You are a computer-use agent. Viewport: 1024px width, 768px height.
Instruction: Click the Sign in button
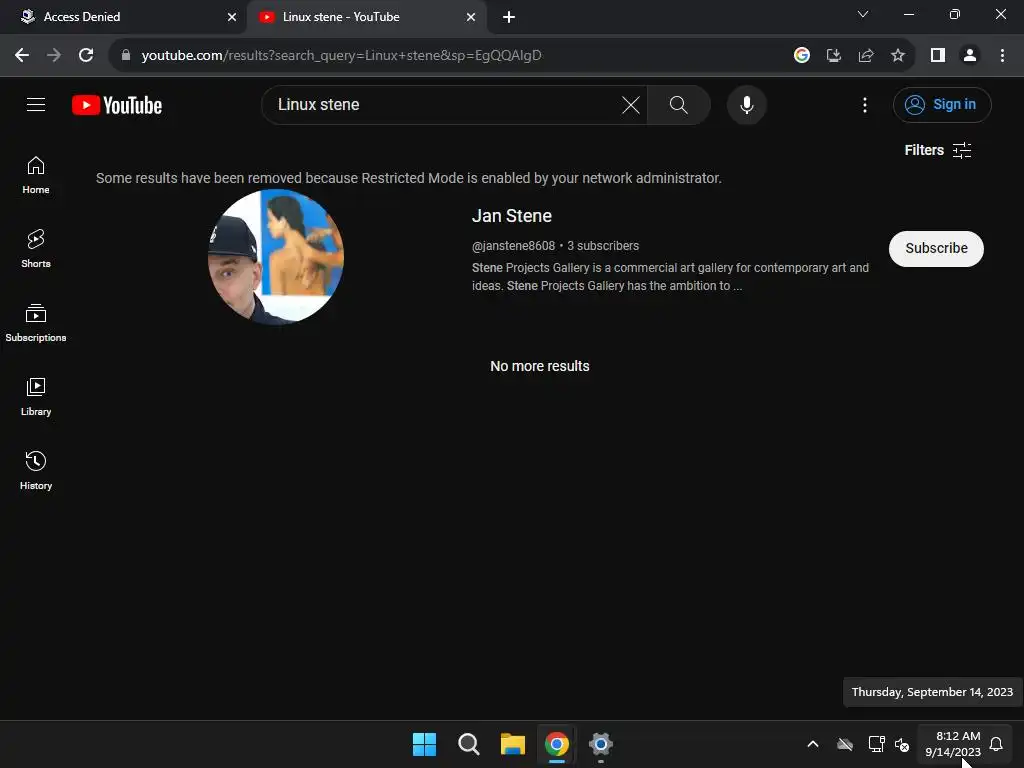point(942,104)
